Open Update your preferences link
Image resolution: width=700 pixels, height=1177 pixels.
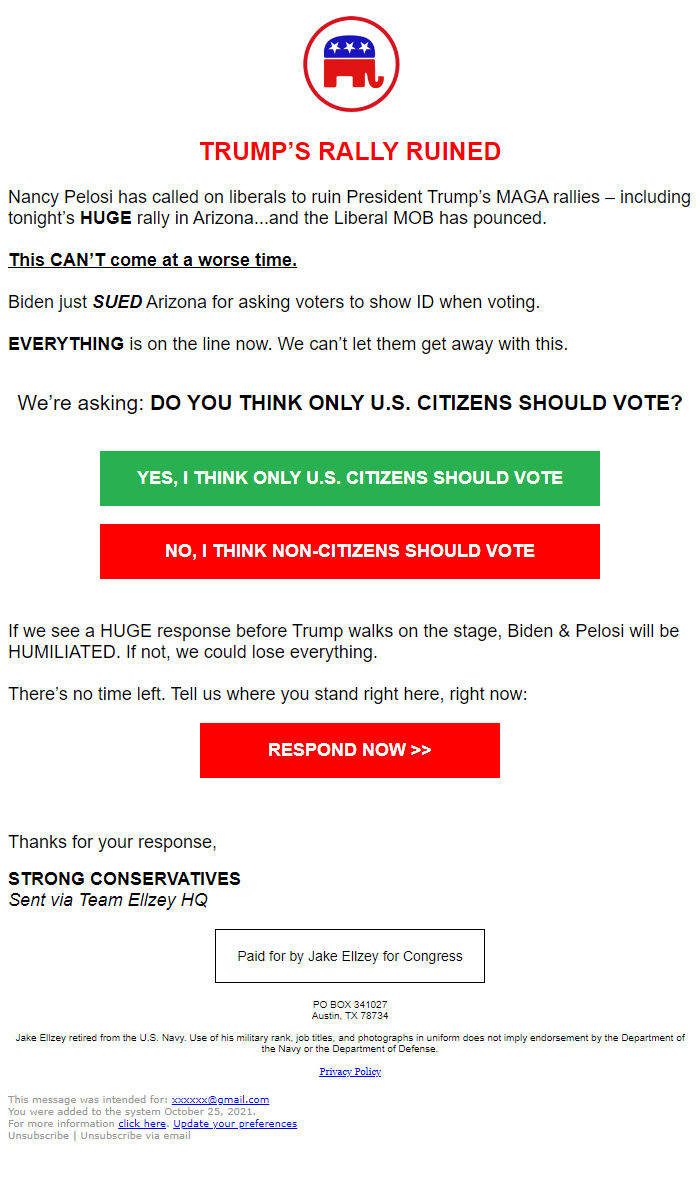(x=235, y=1124)
